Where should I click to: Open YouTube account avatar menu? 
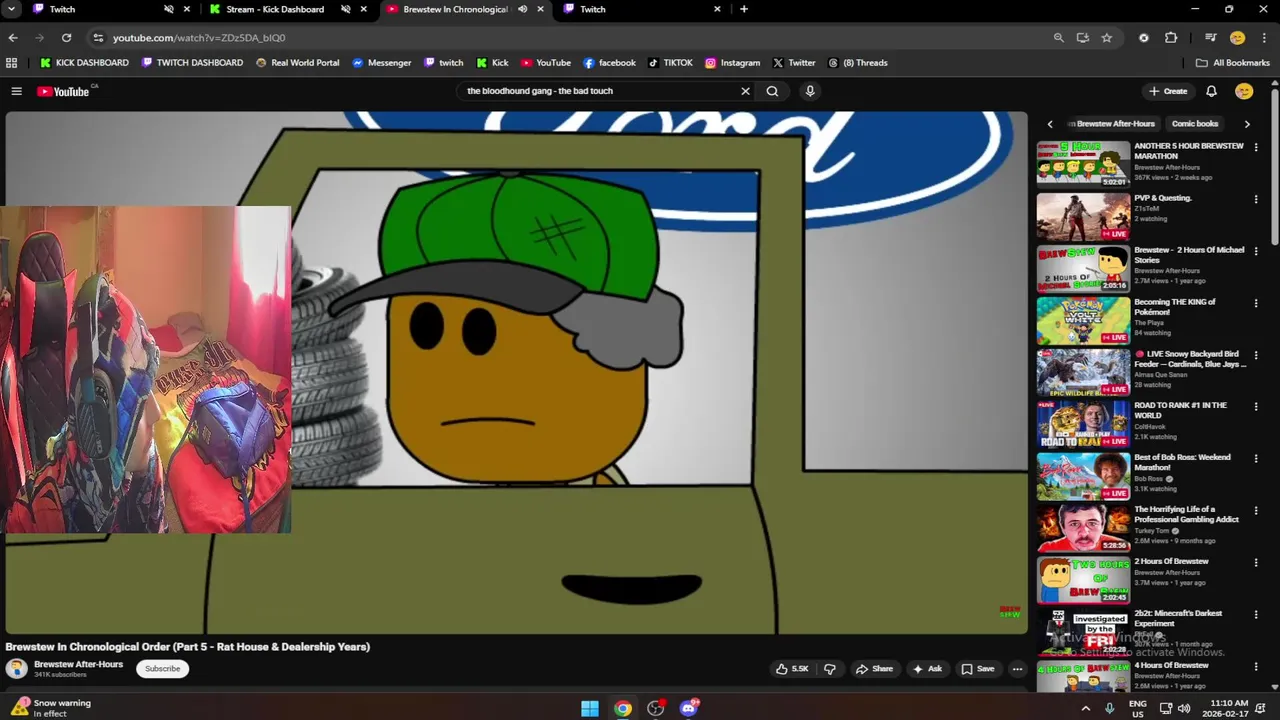[x=1244, y=91]
